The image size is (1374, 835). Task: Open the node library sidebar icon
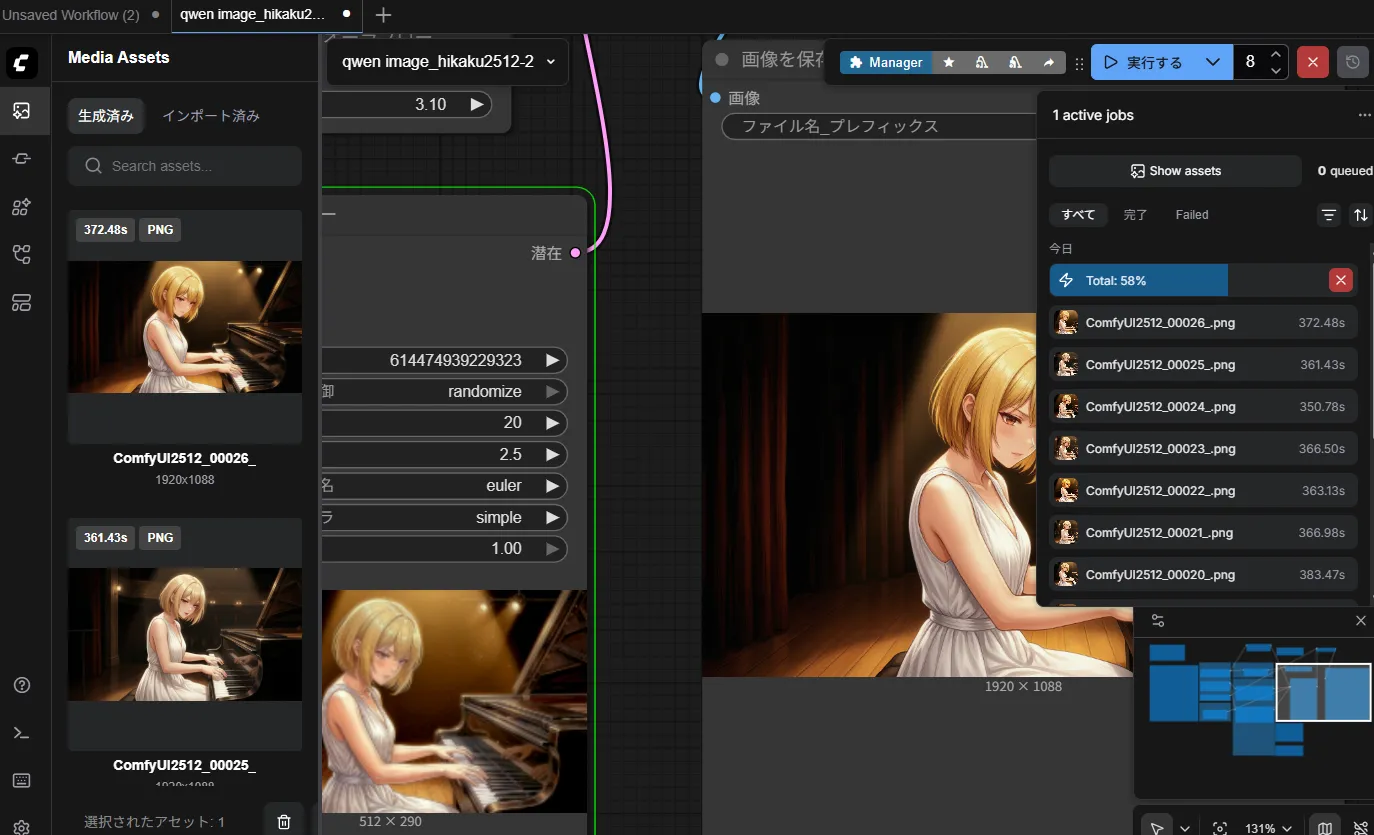[x=21, y=159]
